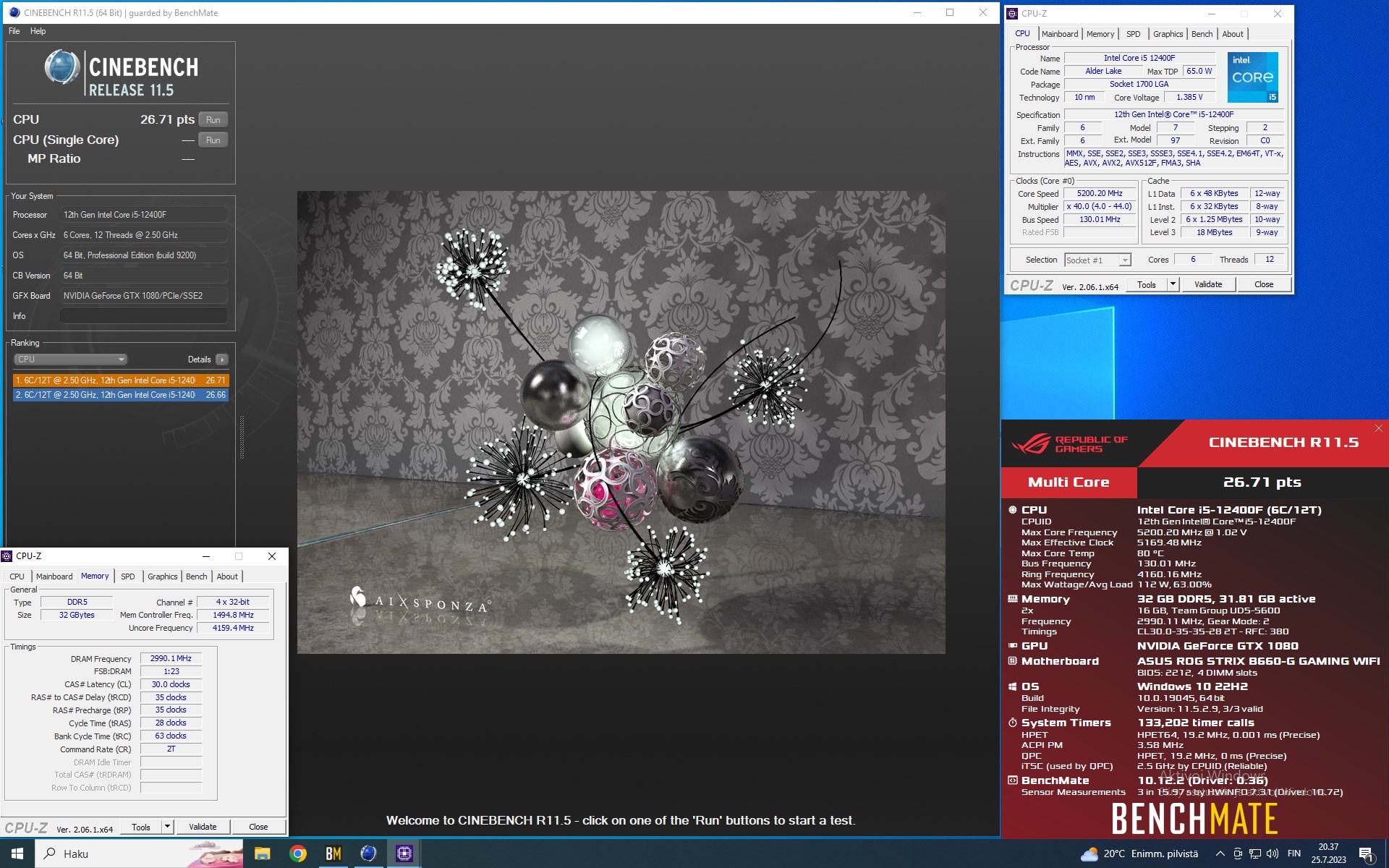
Task: Switch to Mainboard tab in top-right CPU-Z
Action: [1059, 34]
